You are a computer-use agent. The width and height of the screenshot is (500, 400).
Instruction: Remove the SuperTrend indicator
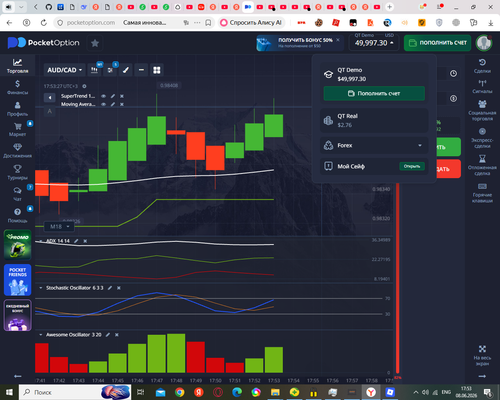point(122,96)
